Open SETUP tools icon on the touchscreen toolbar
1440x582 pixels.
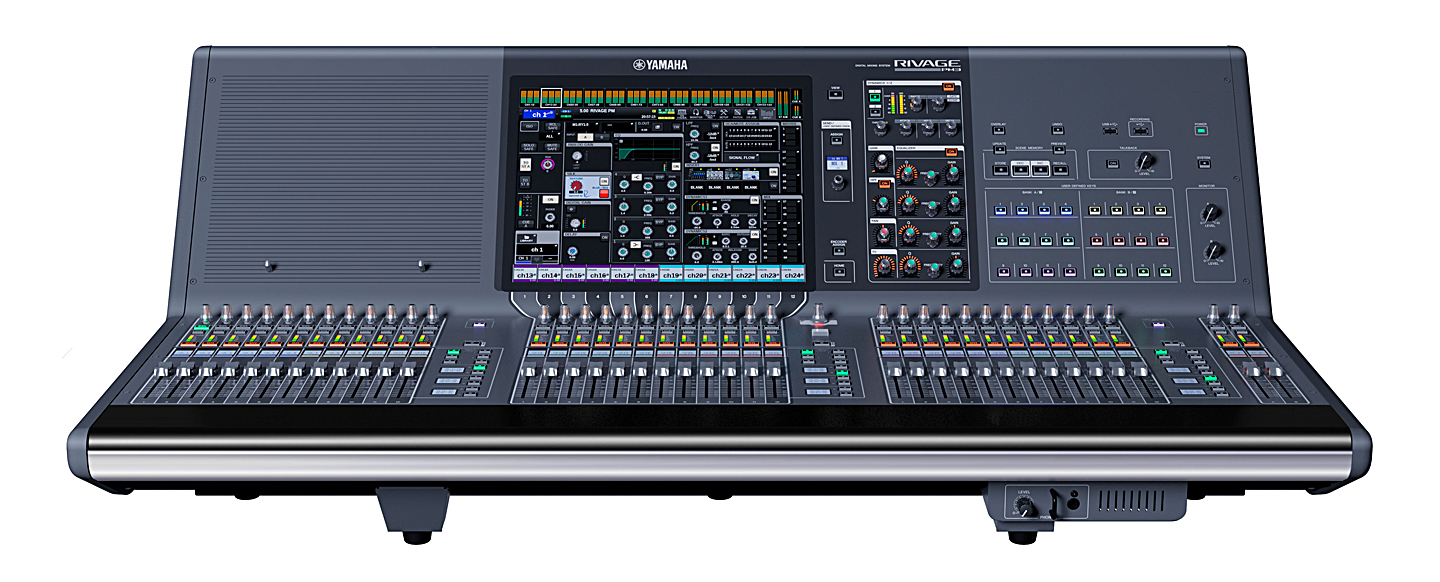click(x=724, y=113)
